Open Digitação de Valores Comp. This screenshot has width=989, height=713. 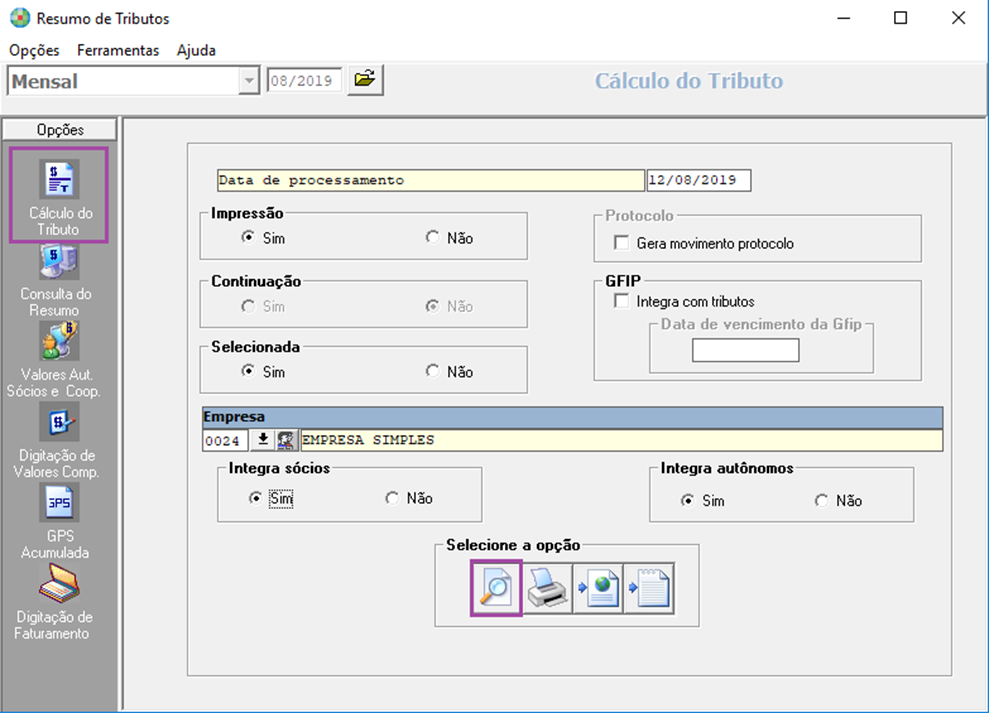pyautogui.click(x=58, y=442)
